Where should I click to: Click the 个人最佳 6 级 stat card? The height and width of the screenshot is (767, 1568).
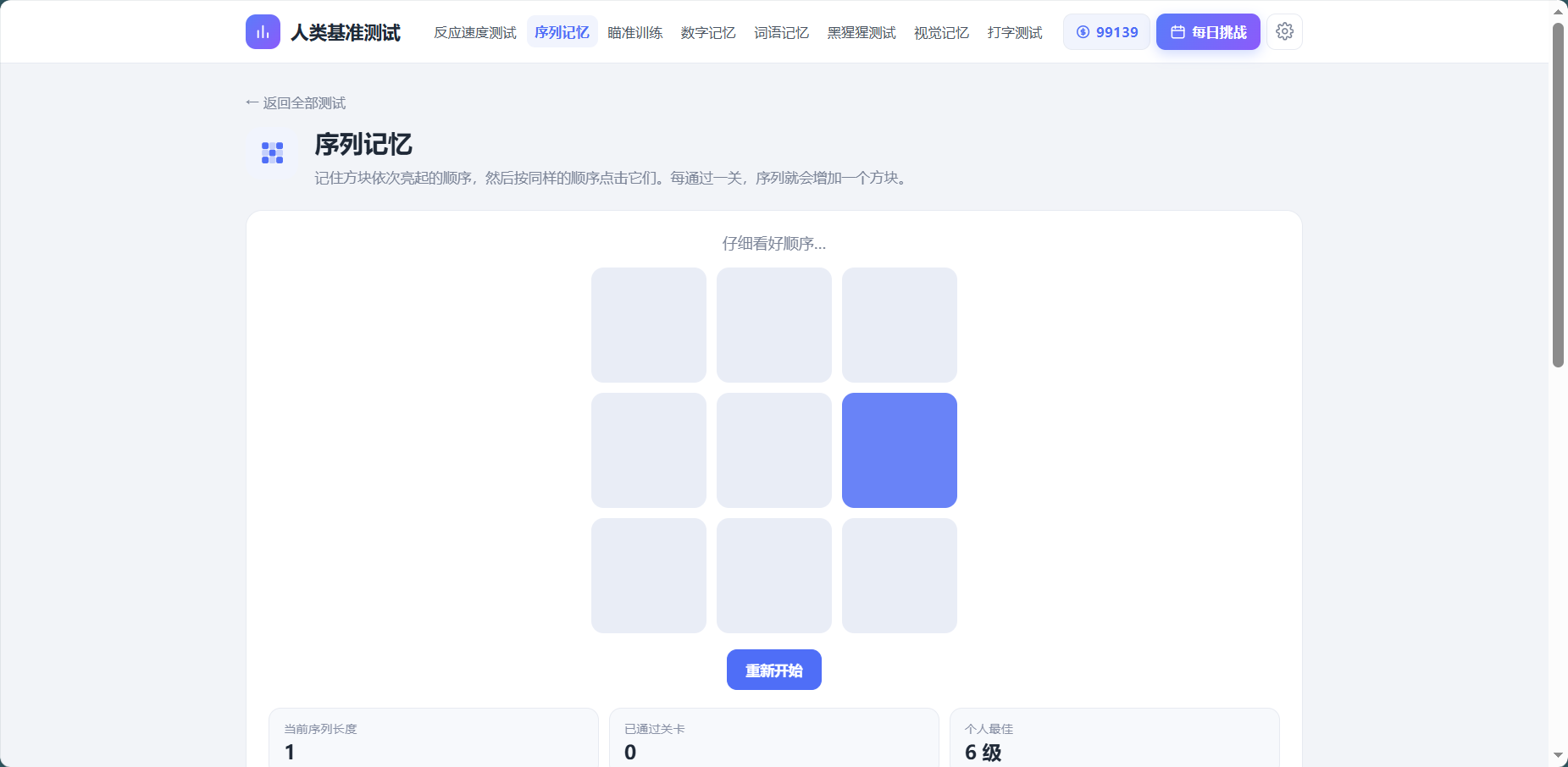[1115, 737]
